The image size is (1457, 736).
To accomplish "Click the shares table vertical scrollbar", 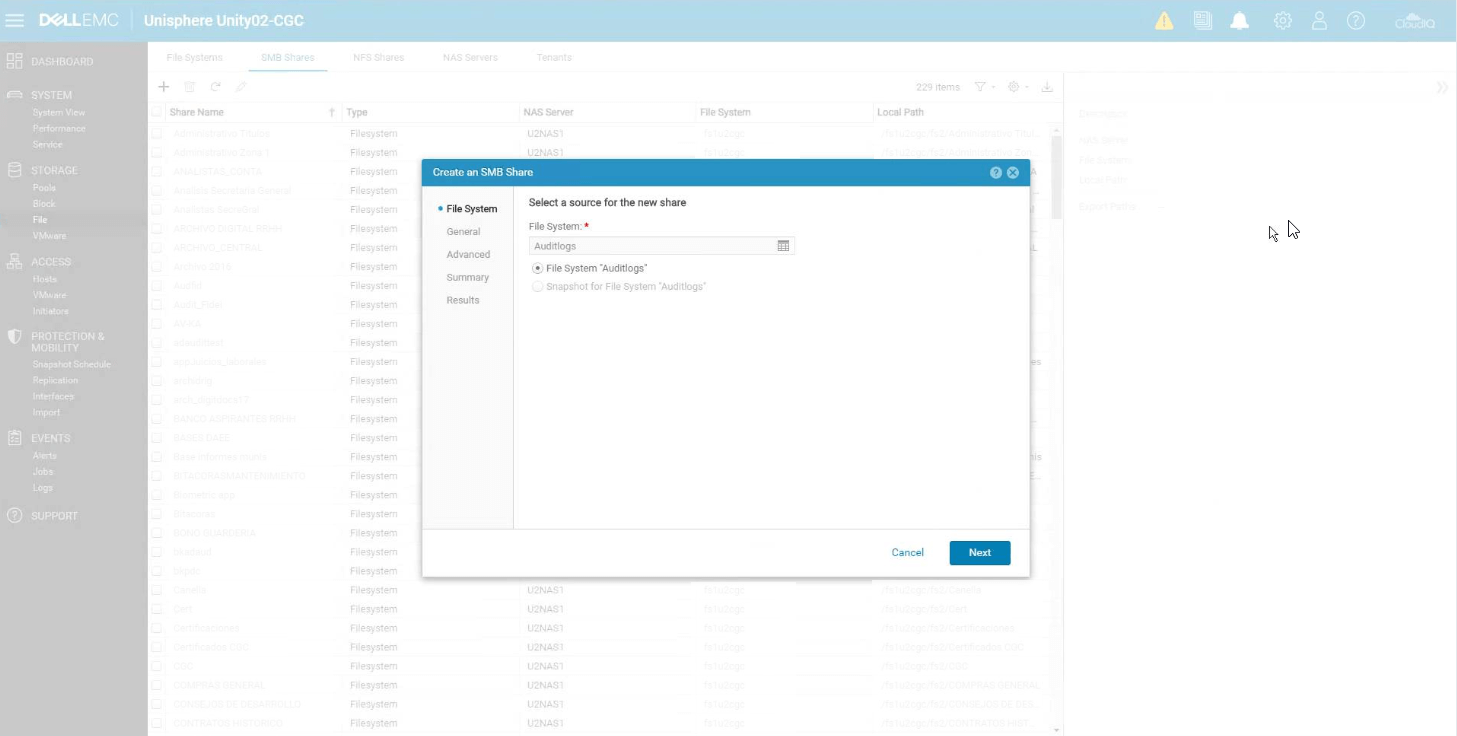I will coord(1057,176).
